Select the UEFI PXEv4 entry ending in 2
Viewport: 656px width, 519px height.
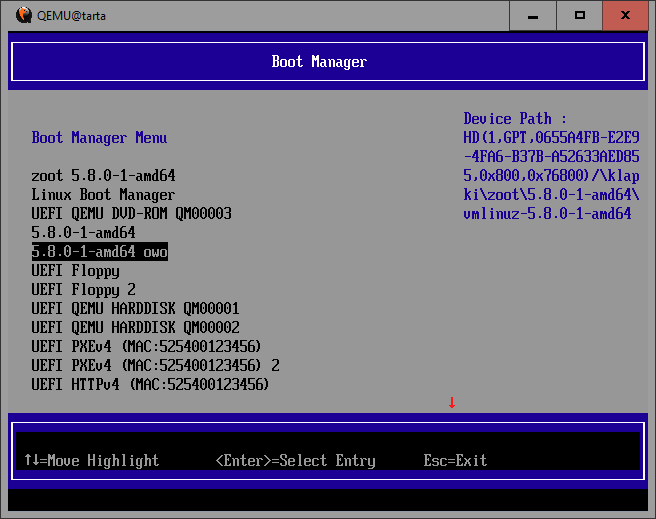pos(155,366)
